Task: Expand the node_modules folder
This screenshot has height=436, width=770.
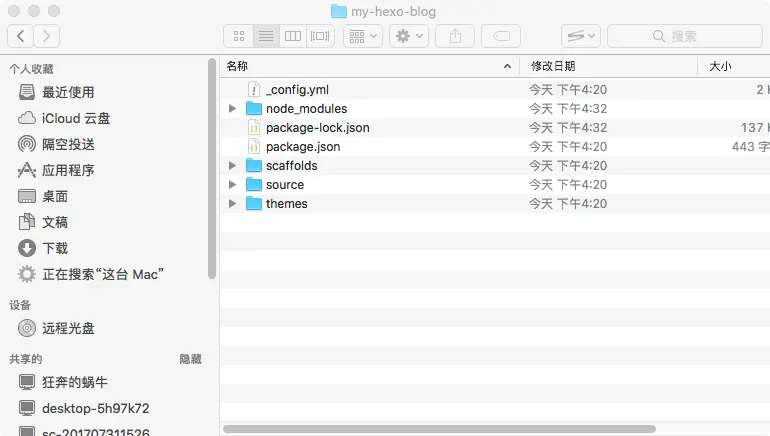Action: coord(232,109)
